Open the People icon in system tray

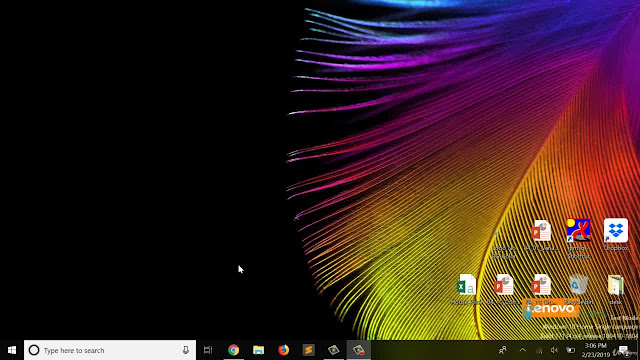[x=503, y=350]
